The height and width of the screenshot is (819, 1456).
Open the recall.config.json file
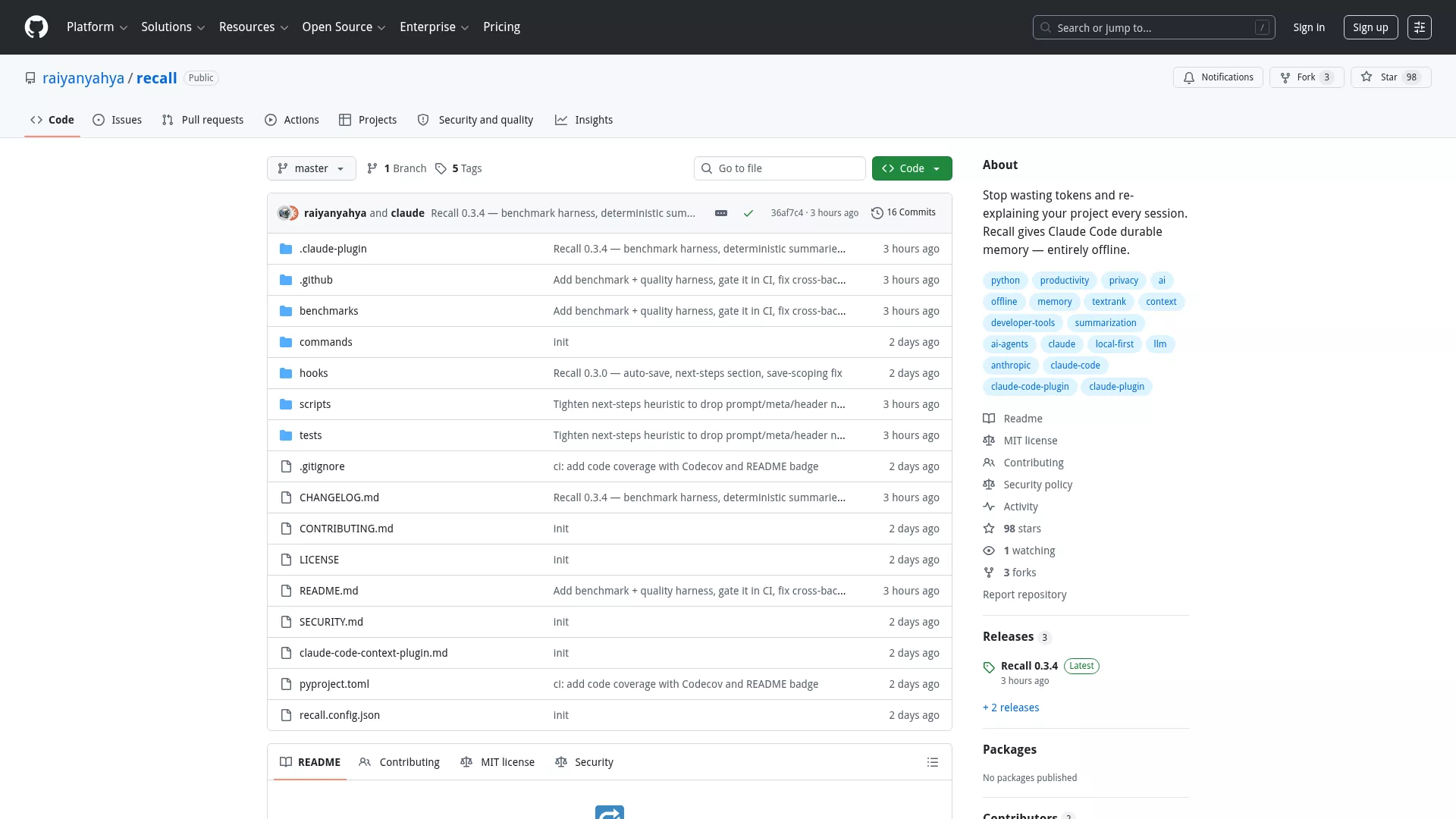pyautogui.click(x=340, y=715)
